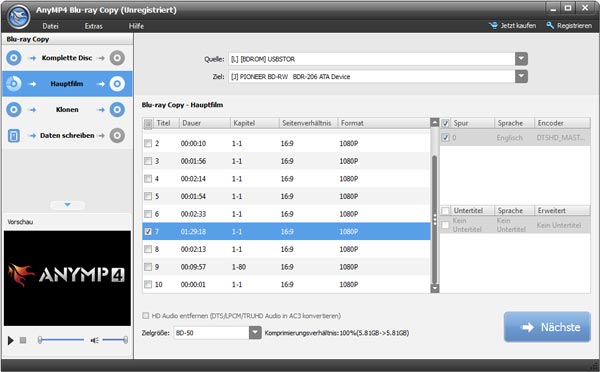Choose the Klonen copy mode
The height and width of the screenshot is (372, 600).
pyautogui.click(x=67, y=109)
